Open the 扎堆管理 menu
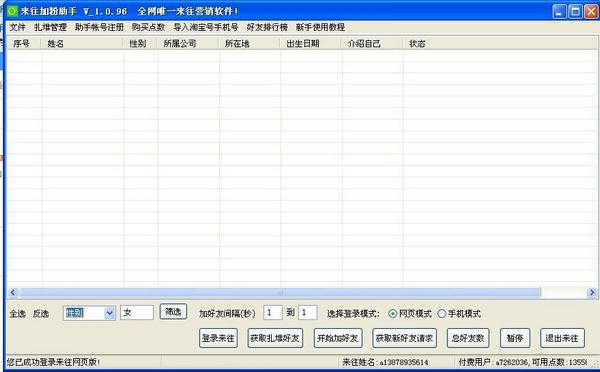This screenshot has height=372, width=600. click(x=50, y=27)
